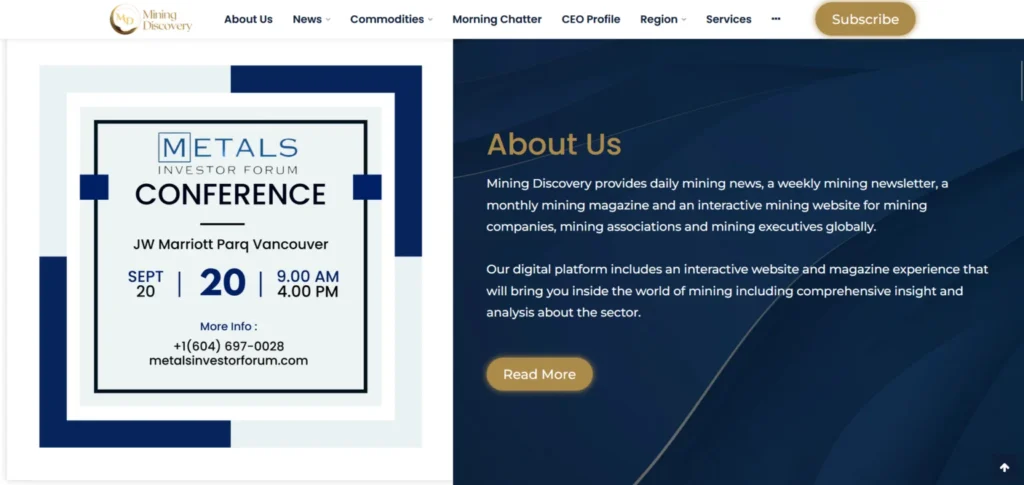Open the Region menu
This screenshot has width=1024, height=485.
pos(658,20)
